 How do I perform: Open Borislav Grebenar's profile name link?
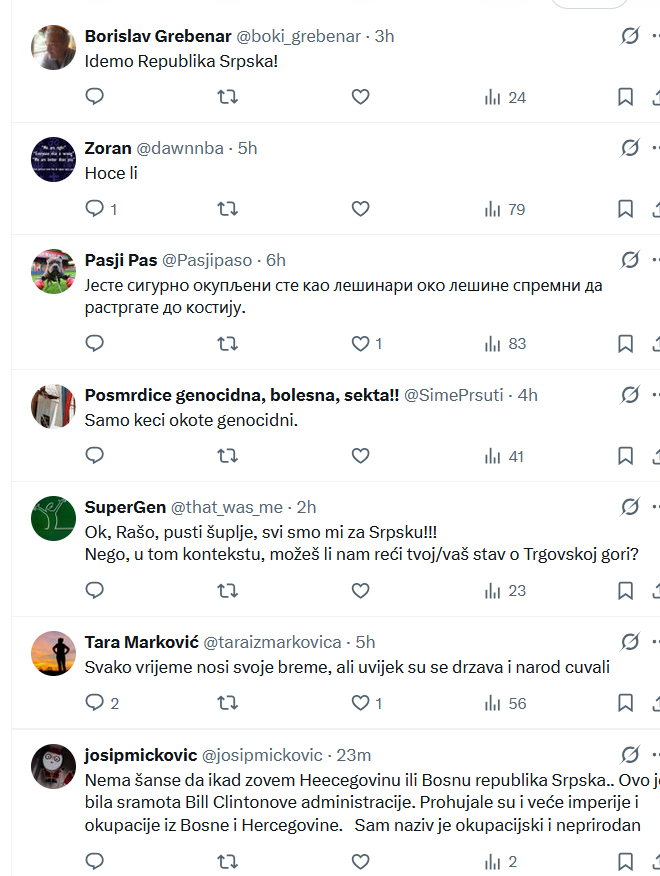tap(157, 36)
